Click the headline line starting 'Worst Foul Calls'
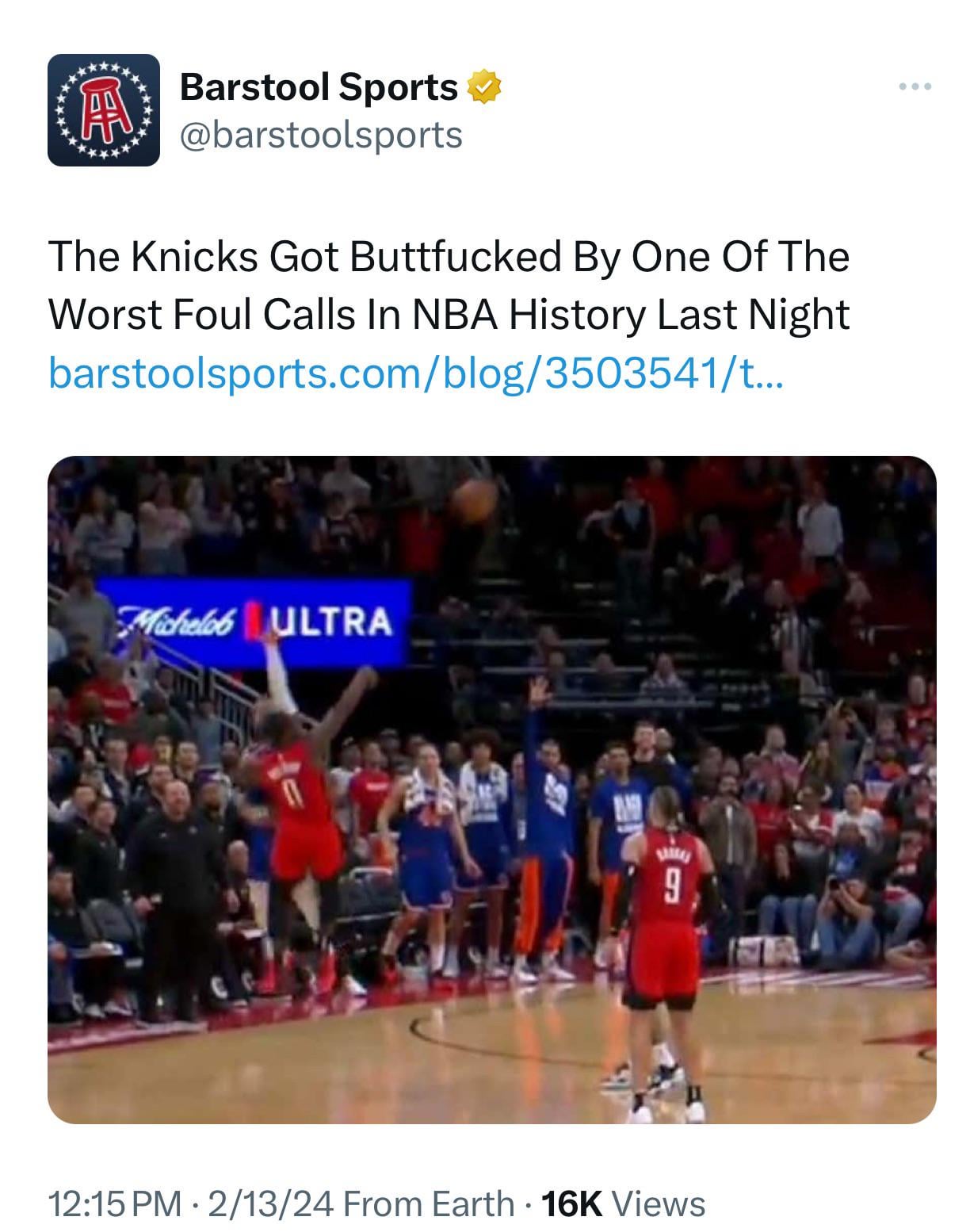Screen dimensions: 970x1232 (x=449, y=314)
